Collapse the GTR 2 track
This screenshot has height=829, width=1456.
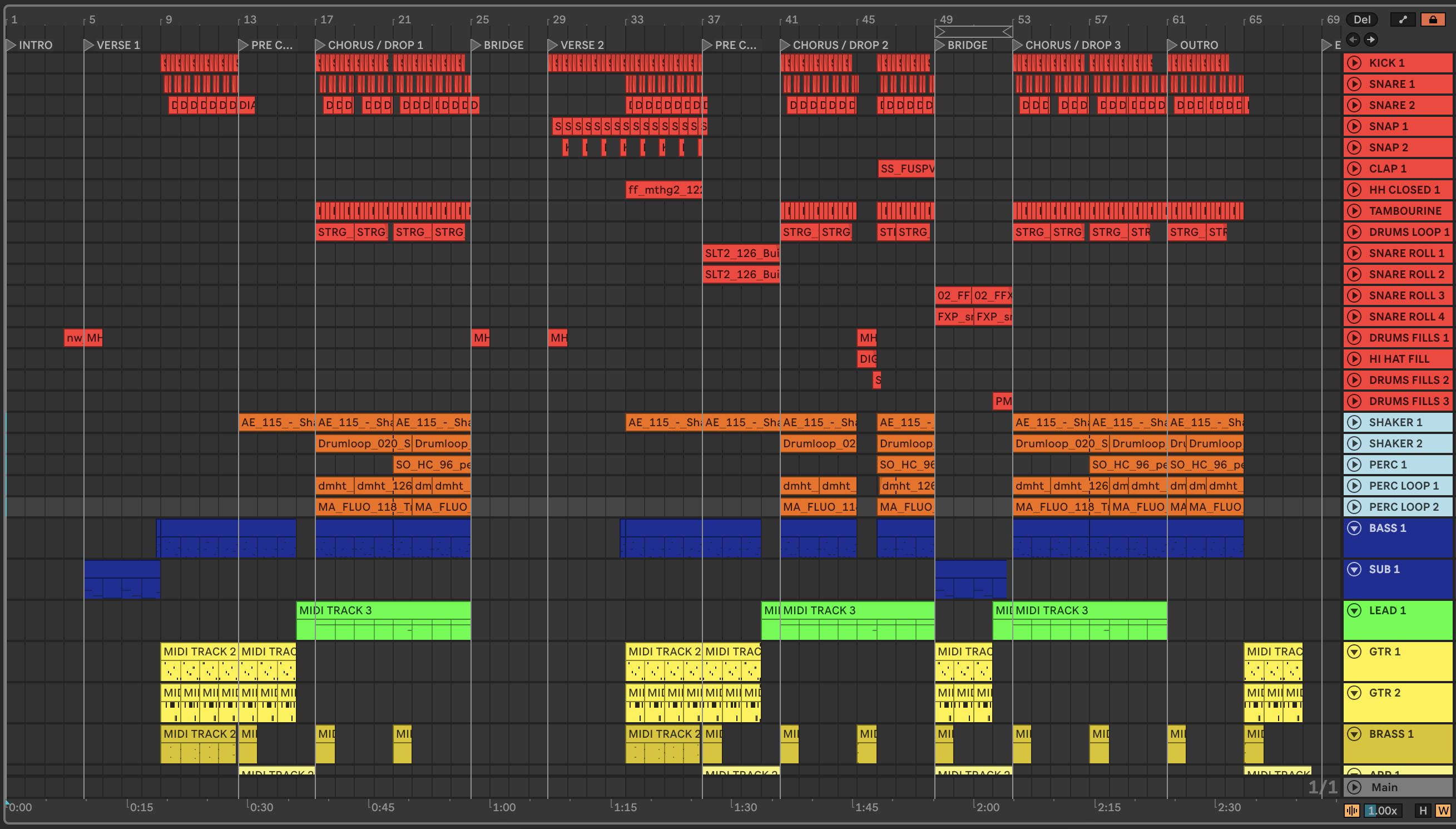click(1354, 692)
